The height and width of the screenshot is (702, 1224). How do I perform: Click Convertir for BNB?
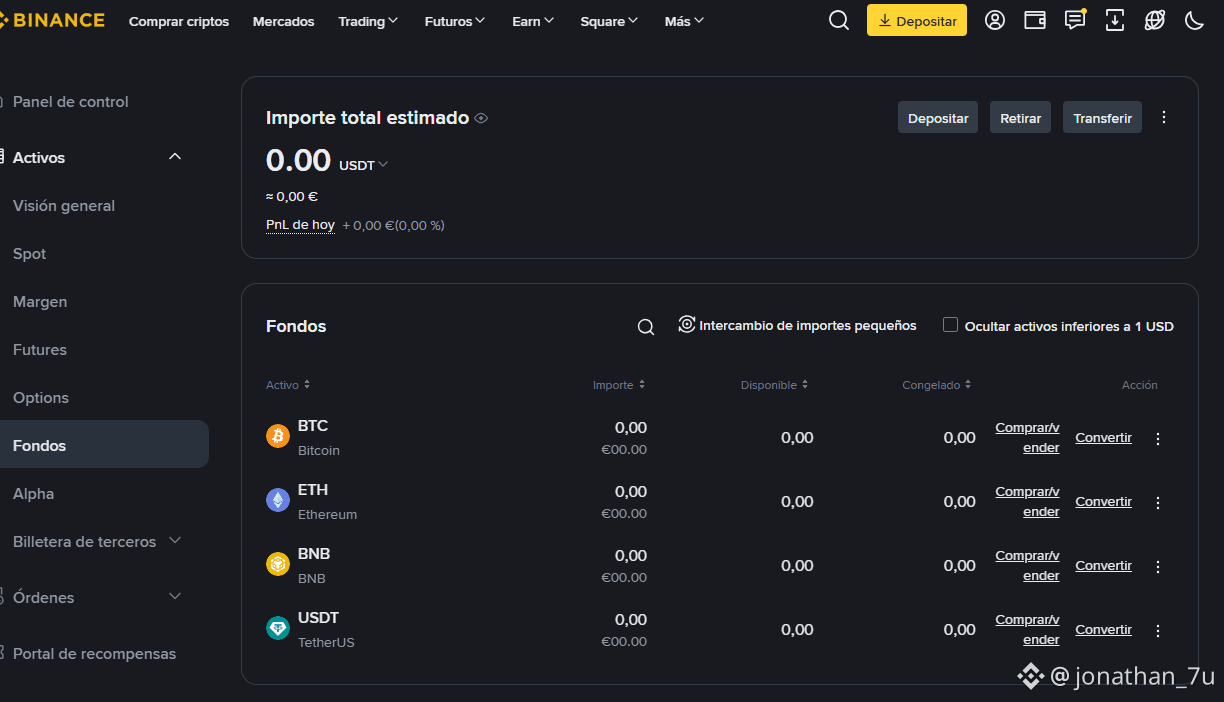(x=1104, y=566)
